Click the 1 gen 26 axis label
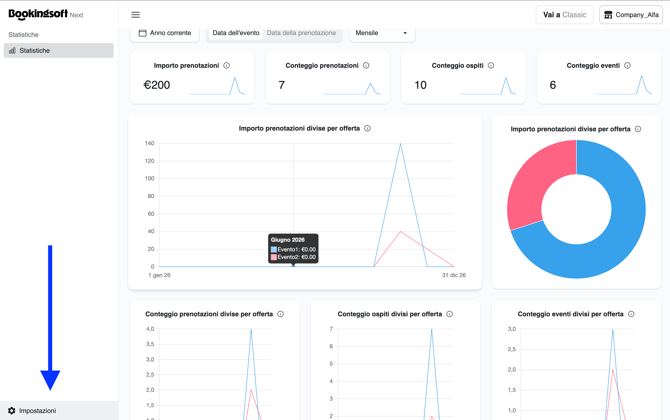This screenshot has height=420, width=670. point(159,275)
